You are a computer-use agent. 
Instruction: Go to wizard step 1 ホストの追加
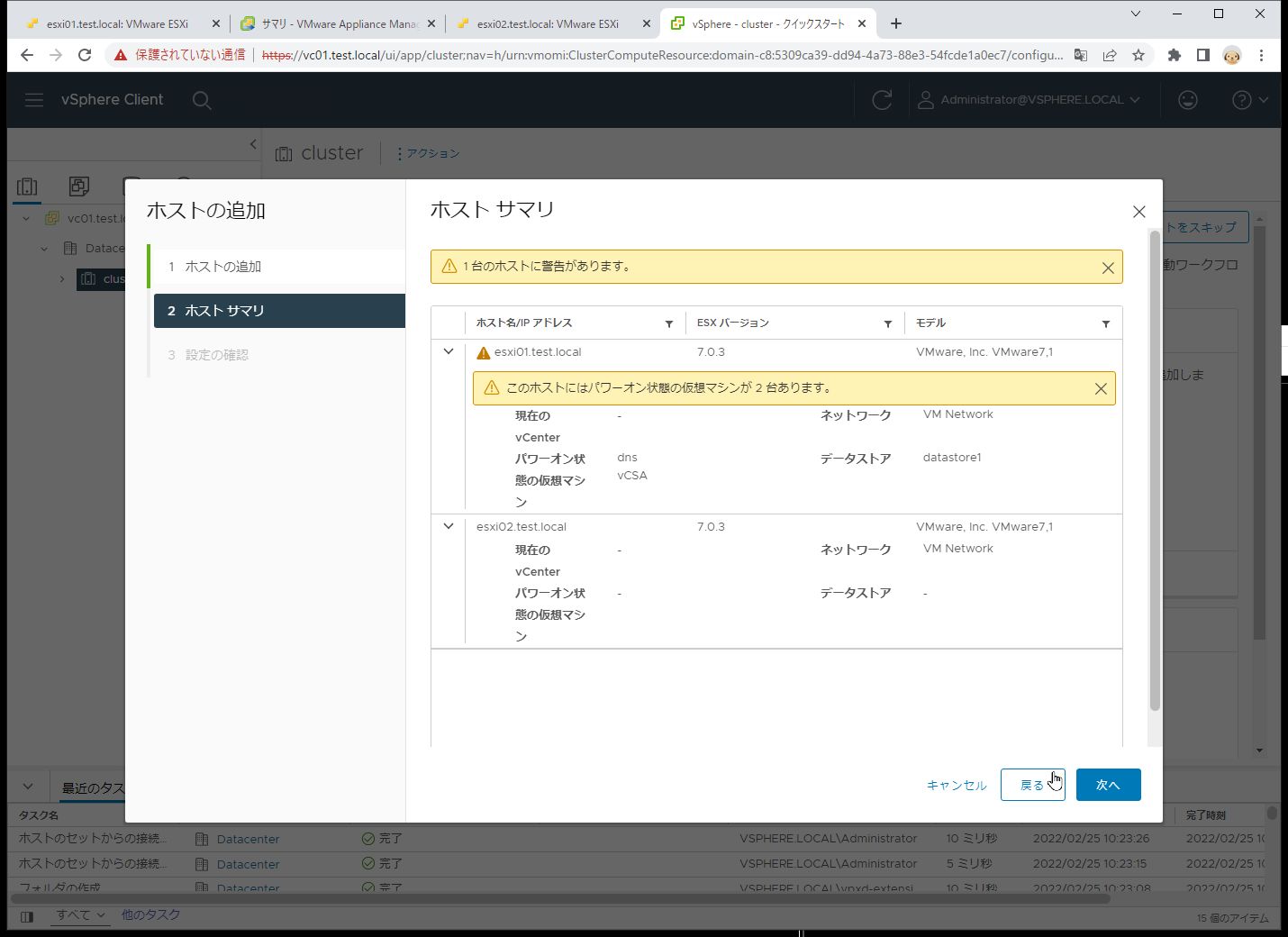point(279,267)
